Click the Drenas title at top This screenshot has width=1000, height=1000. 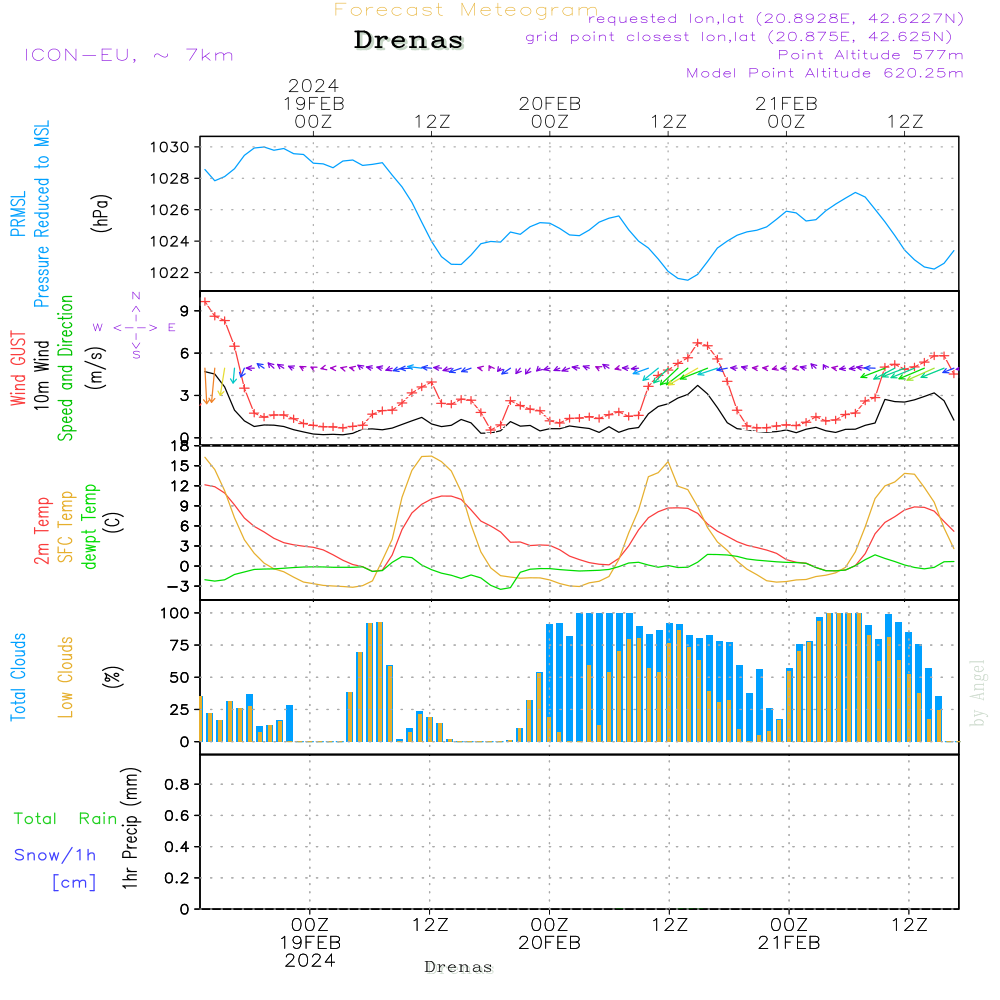point(408,40)
